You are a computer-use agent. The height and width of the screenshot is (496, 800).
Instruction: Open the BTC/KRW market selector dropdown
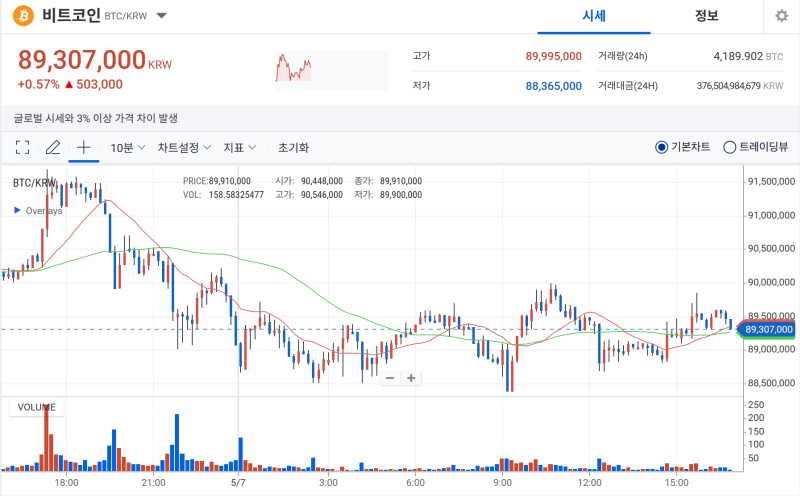click(162, 16)
